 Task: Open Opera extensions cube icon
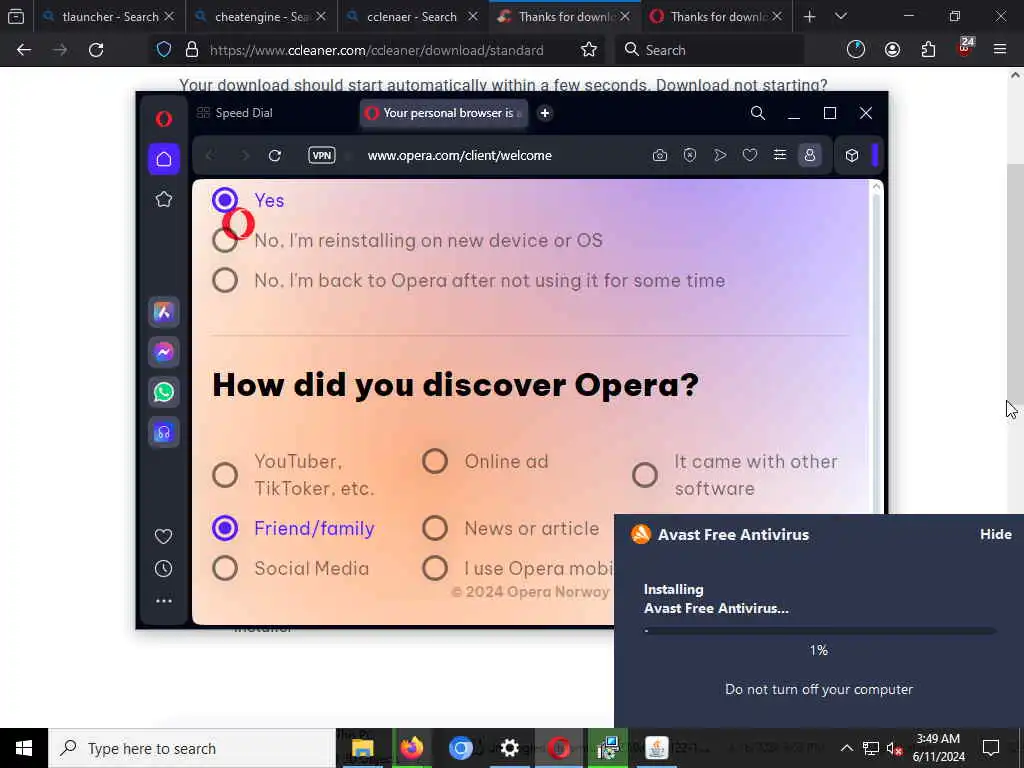(x=852, y=155)
